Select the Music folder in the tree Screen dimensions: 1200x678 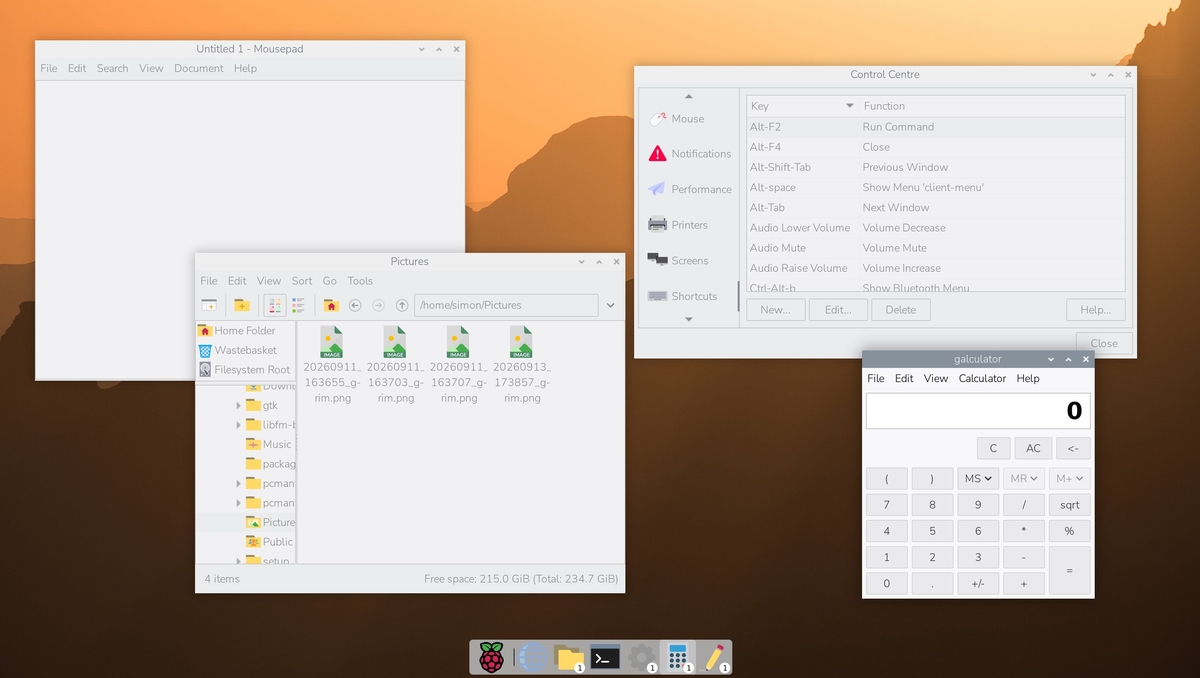(270, 444)
